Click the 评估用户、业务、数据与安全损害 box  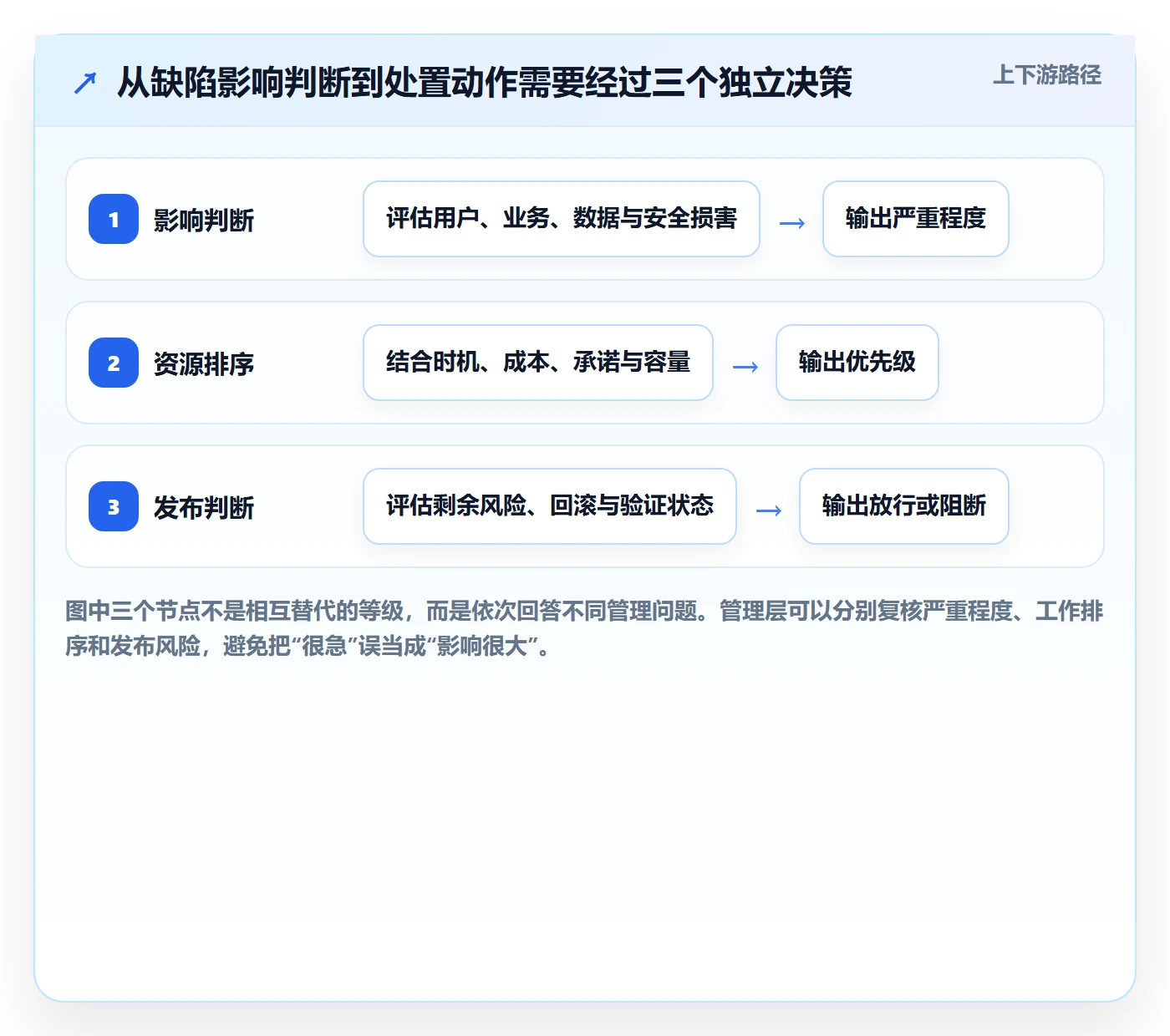(562, 219)
